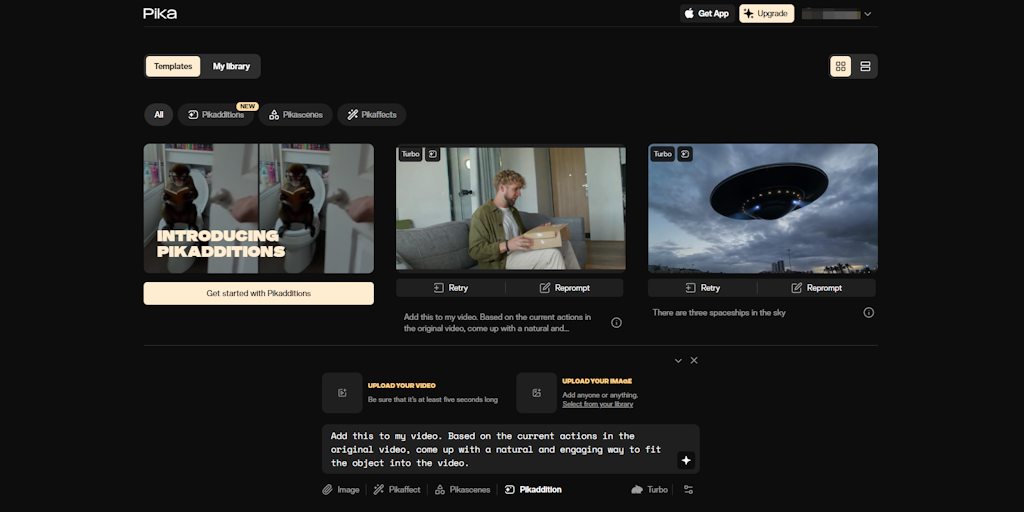Viewport: 1024px width, 512px height.
Task: Filter templates by Pikadditions
Action: tap(216, 115)
